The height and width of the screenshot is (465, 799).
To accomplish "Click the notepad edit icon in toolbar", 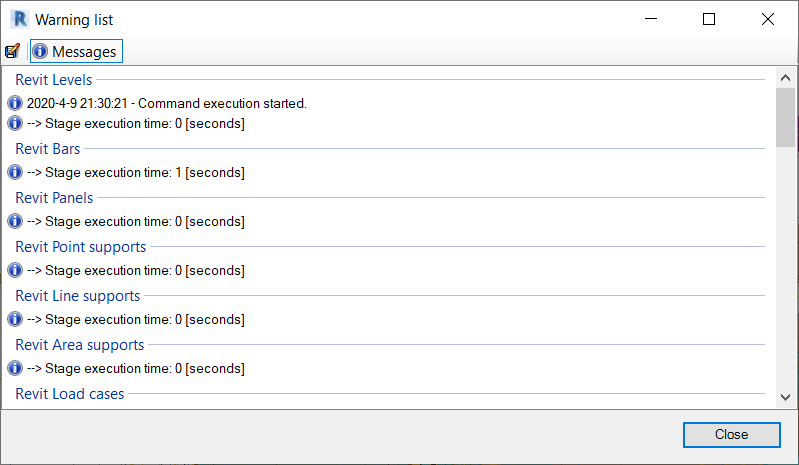I will 12,51.
